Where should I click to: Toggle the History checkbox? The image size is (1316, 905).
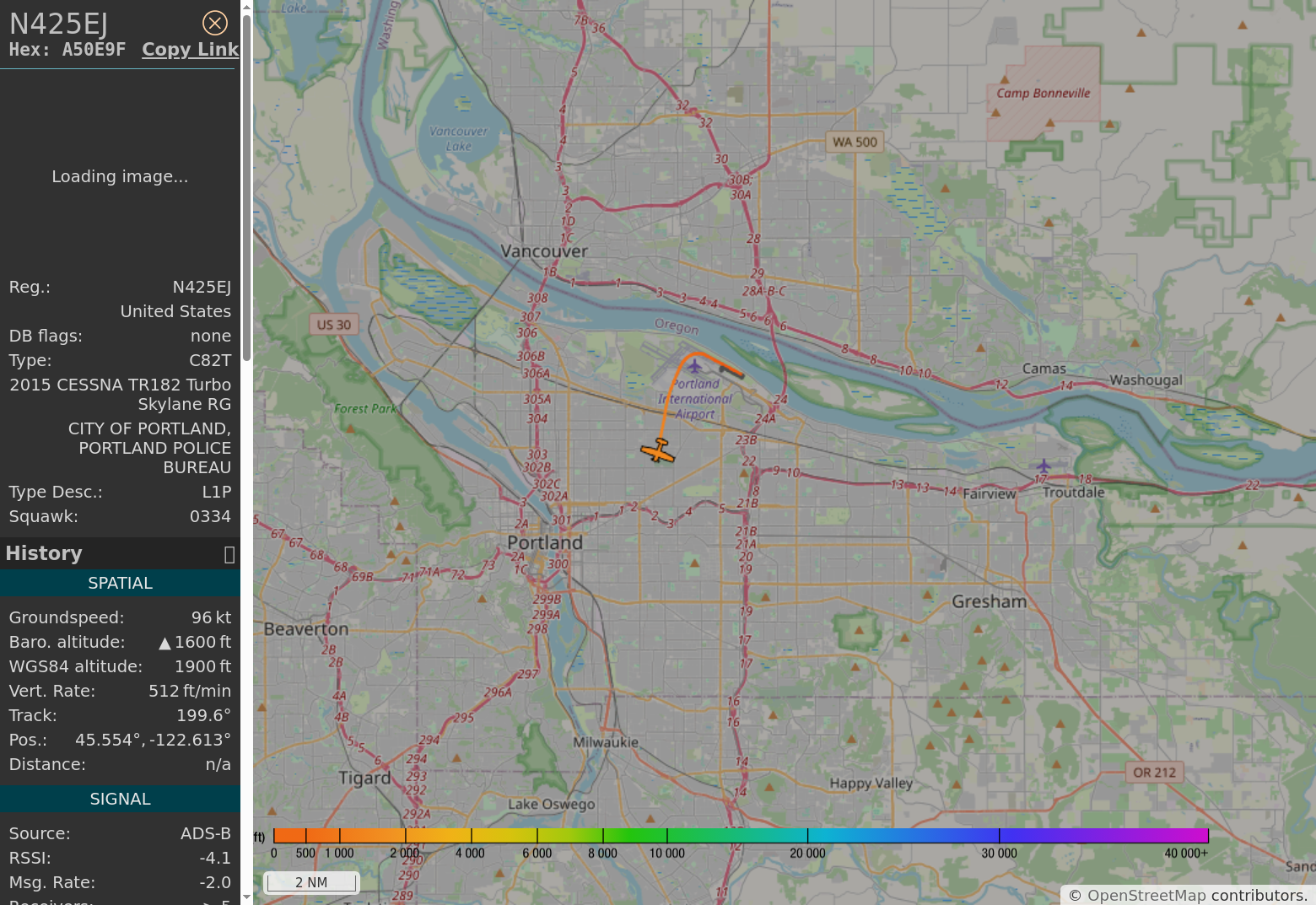[229, 554]
